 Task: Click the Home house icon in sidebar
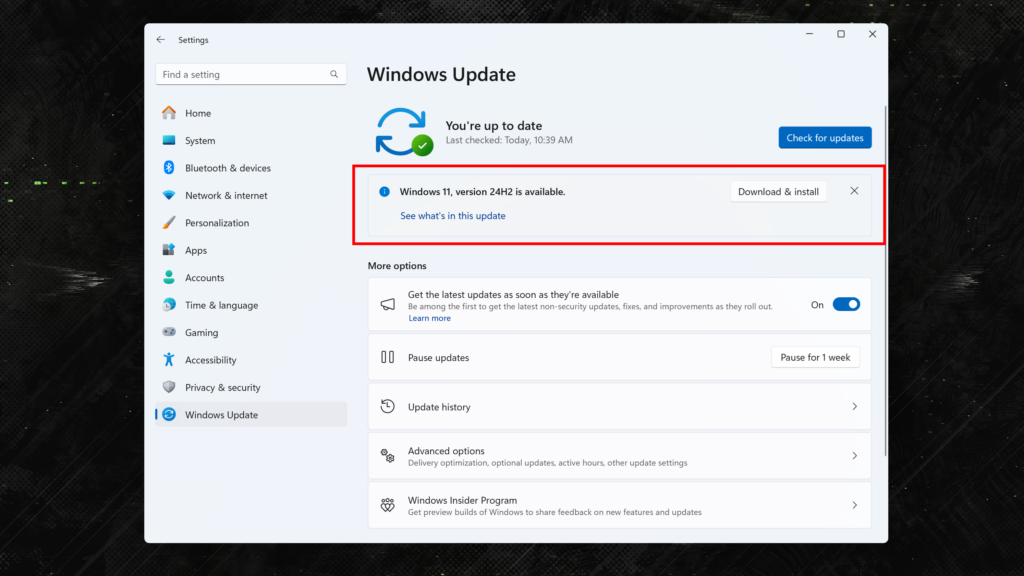coord(169,113)
